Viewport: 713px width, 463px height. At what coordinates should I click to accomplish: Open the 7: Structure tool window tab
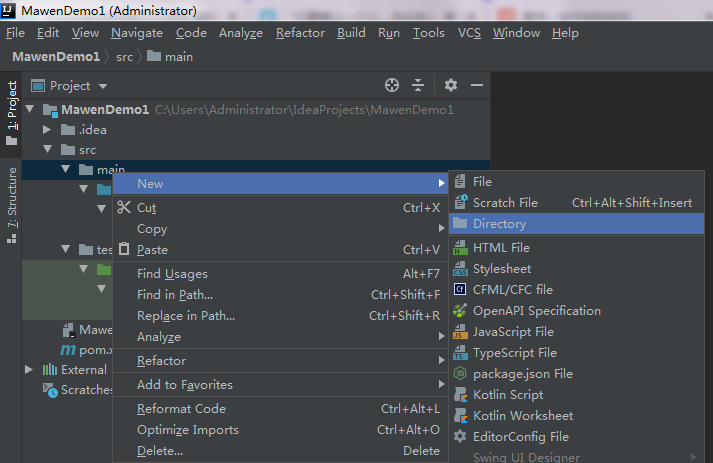11,205
